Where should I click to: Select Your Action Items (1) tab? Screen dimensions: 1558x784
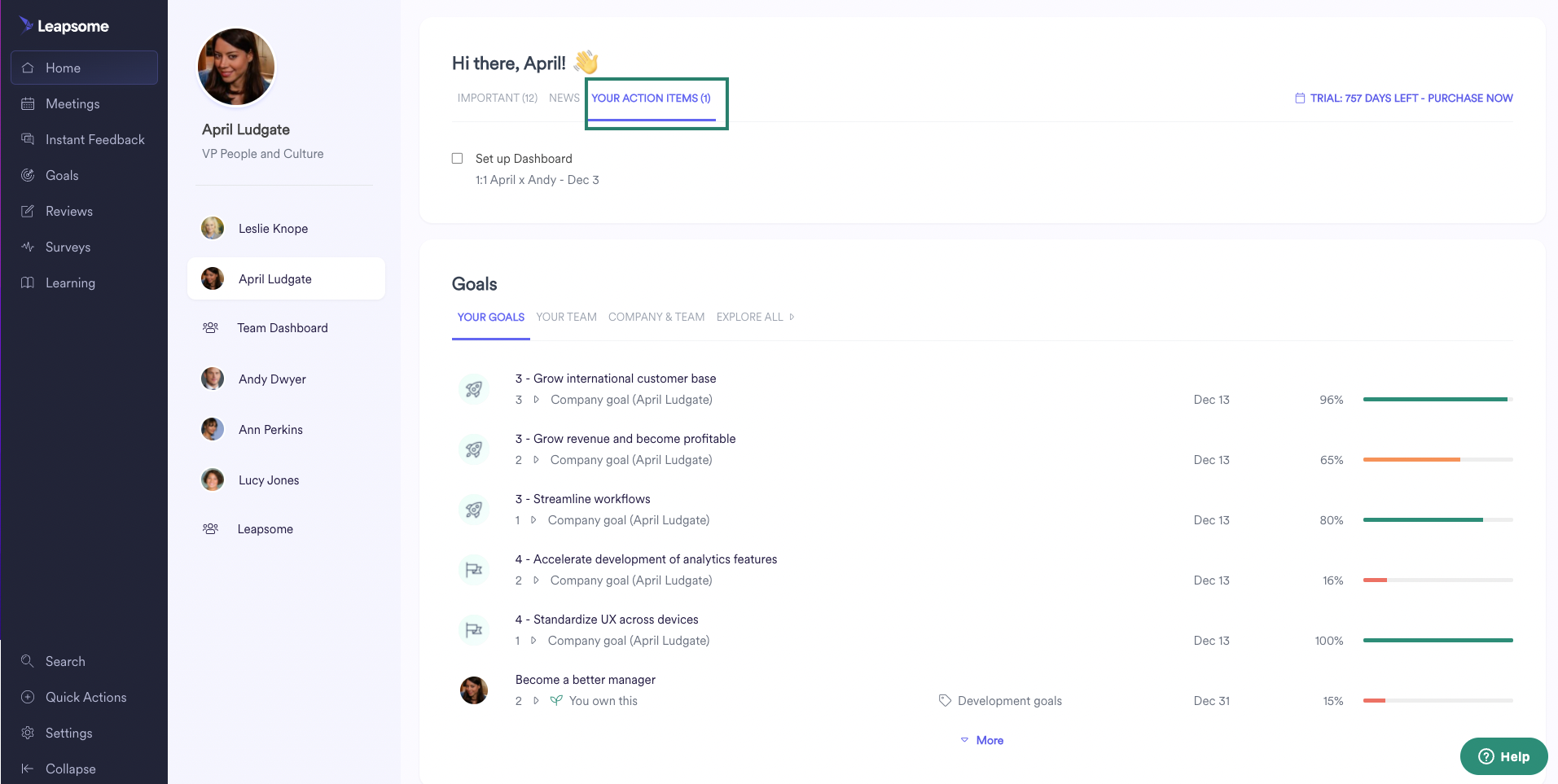point(651,98)
